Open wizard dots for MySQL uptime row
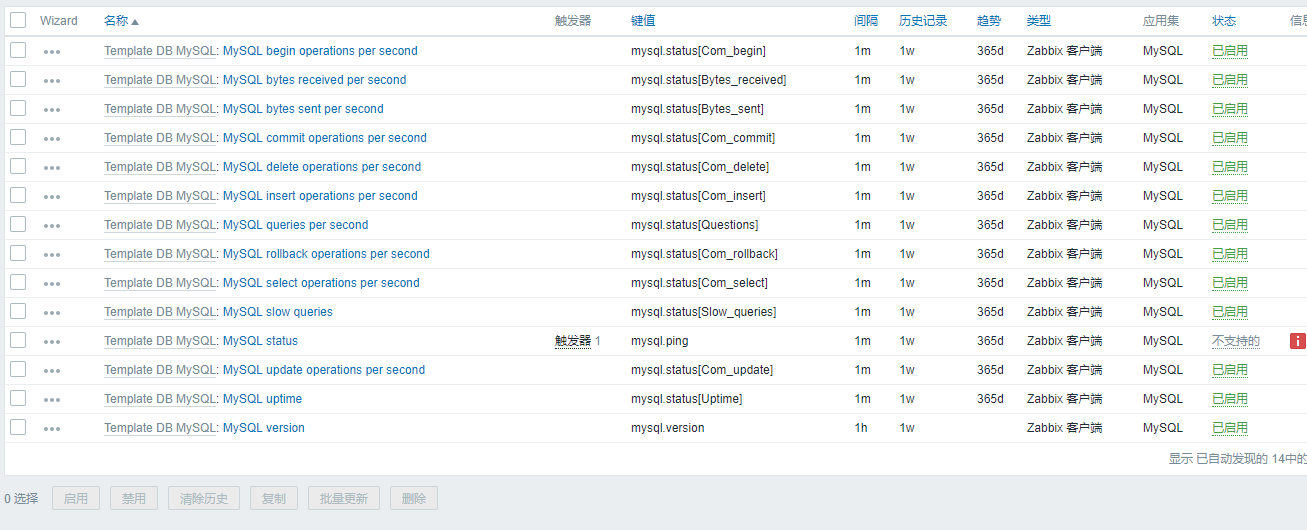 52,399
